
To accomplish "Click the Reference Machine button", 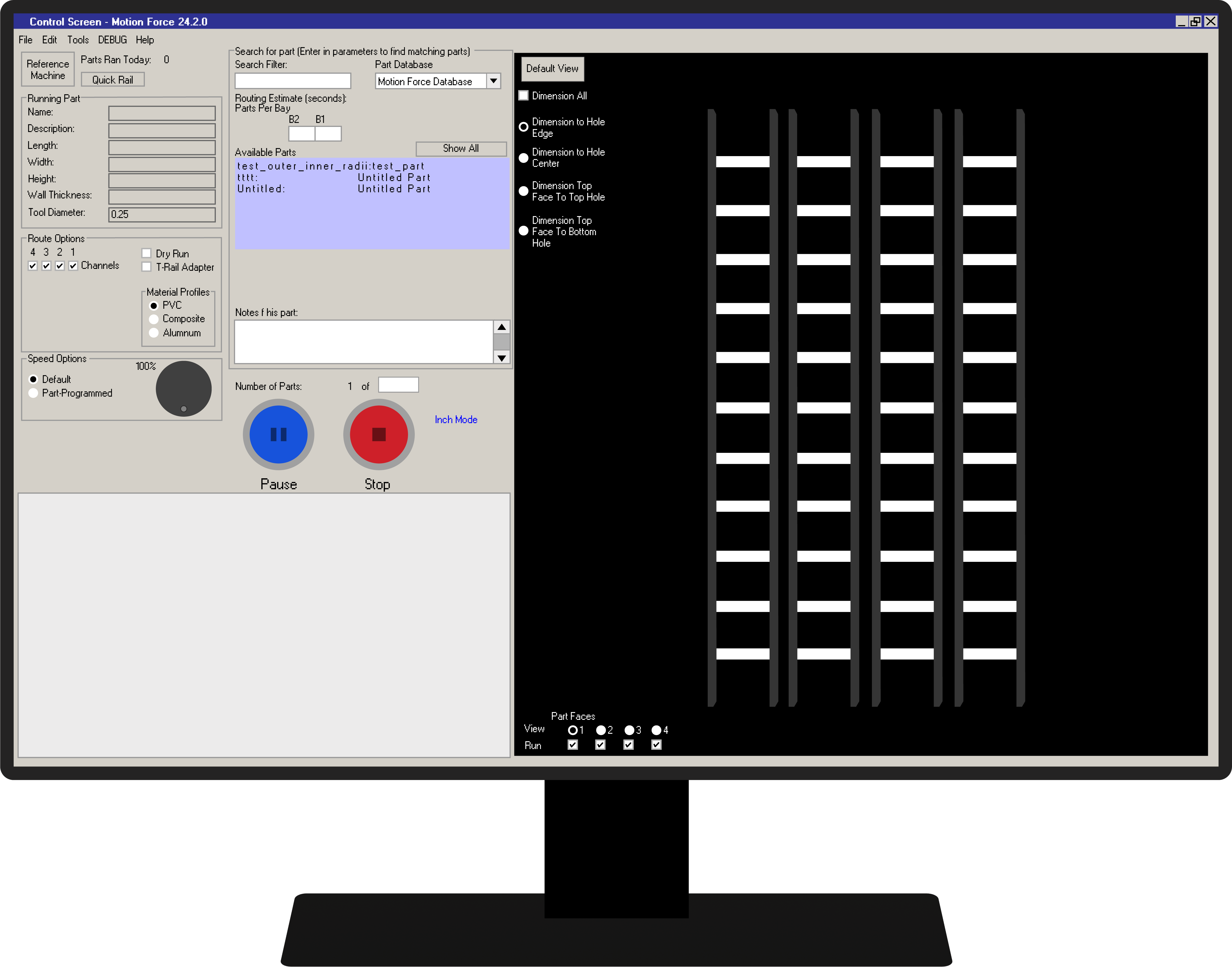I will 48,70.
